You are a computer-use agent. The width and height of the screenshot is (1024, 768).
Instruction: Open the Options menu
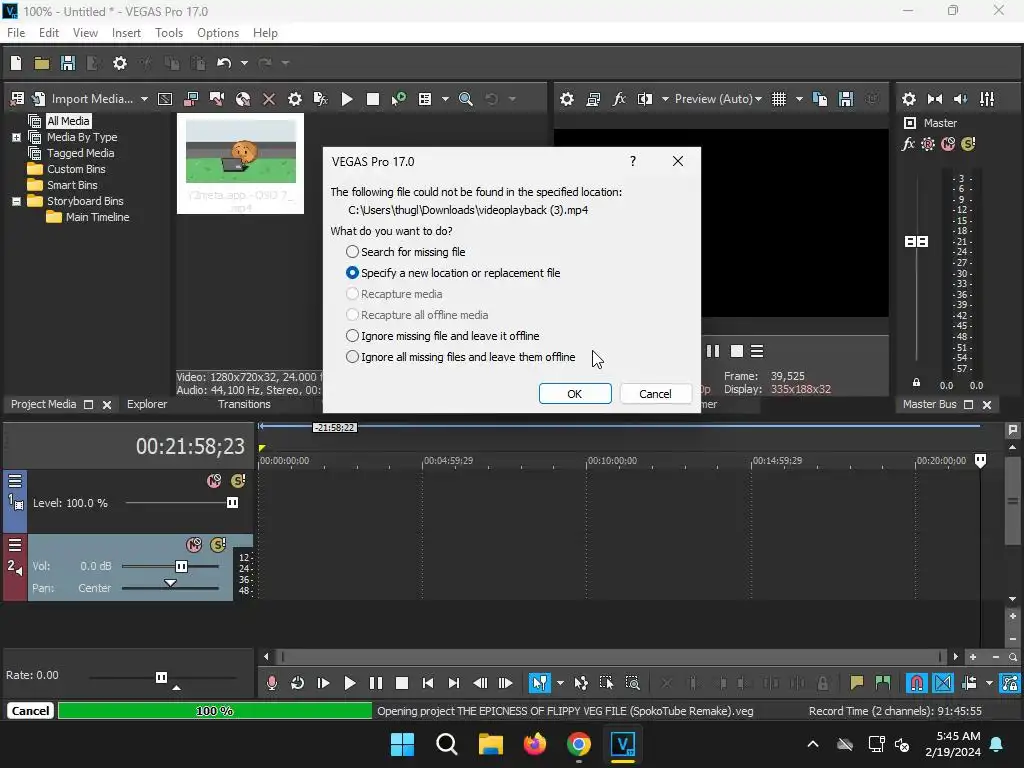coord(218,33)
